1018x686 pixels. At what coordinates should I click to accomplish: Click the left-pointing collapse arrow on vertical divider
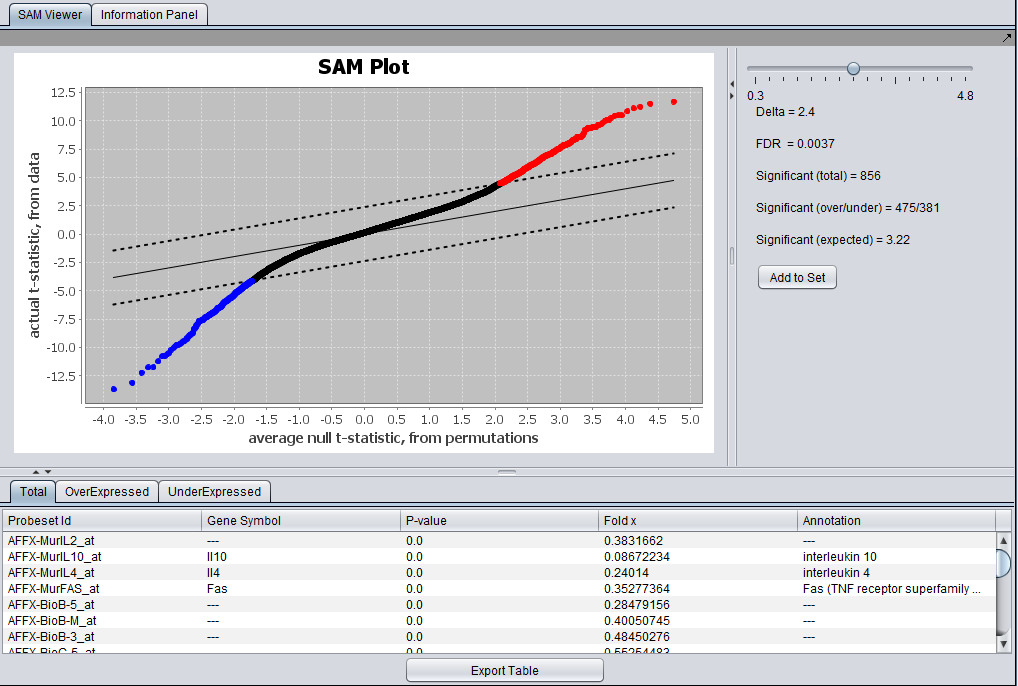pyautogui.click(x=732, y=83)
